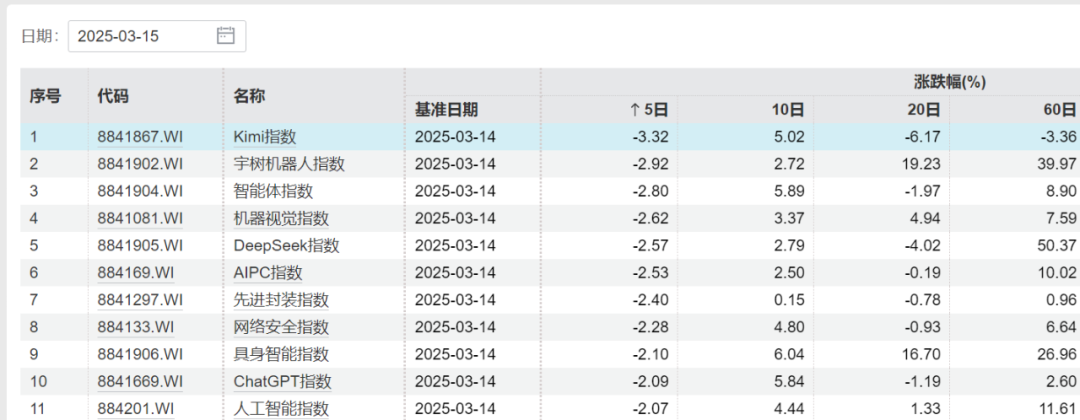Select the 10日 value 5.89

(x=790, y=191)
